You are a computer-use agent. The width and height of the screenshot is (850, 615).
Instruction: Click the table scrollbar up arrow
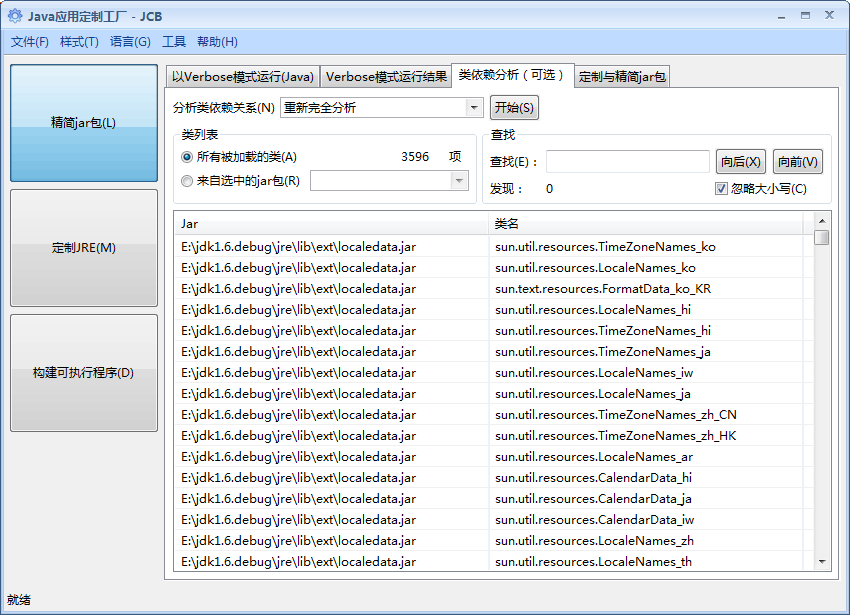[822, 221]
